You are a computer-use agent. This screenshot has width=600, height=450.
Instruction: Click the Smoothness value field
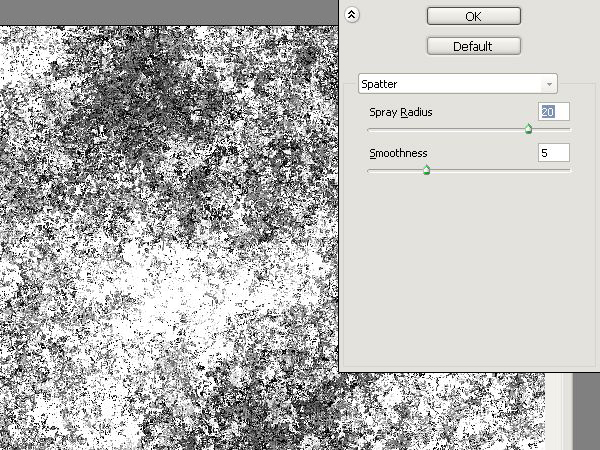pyautogui.click(x=553, y=153)
